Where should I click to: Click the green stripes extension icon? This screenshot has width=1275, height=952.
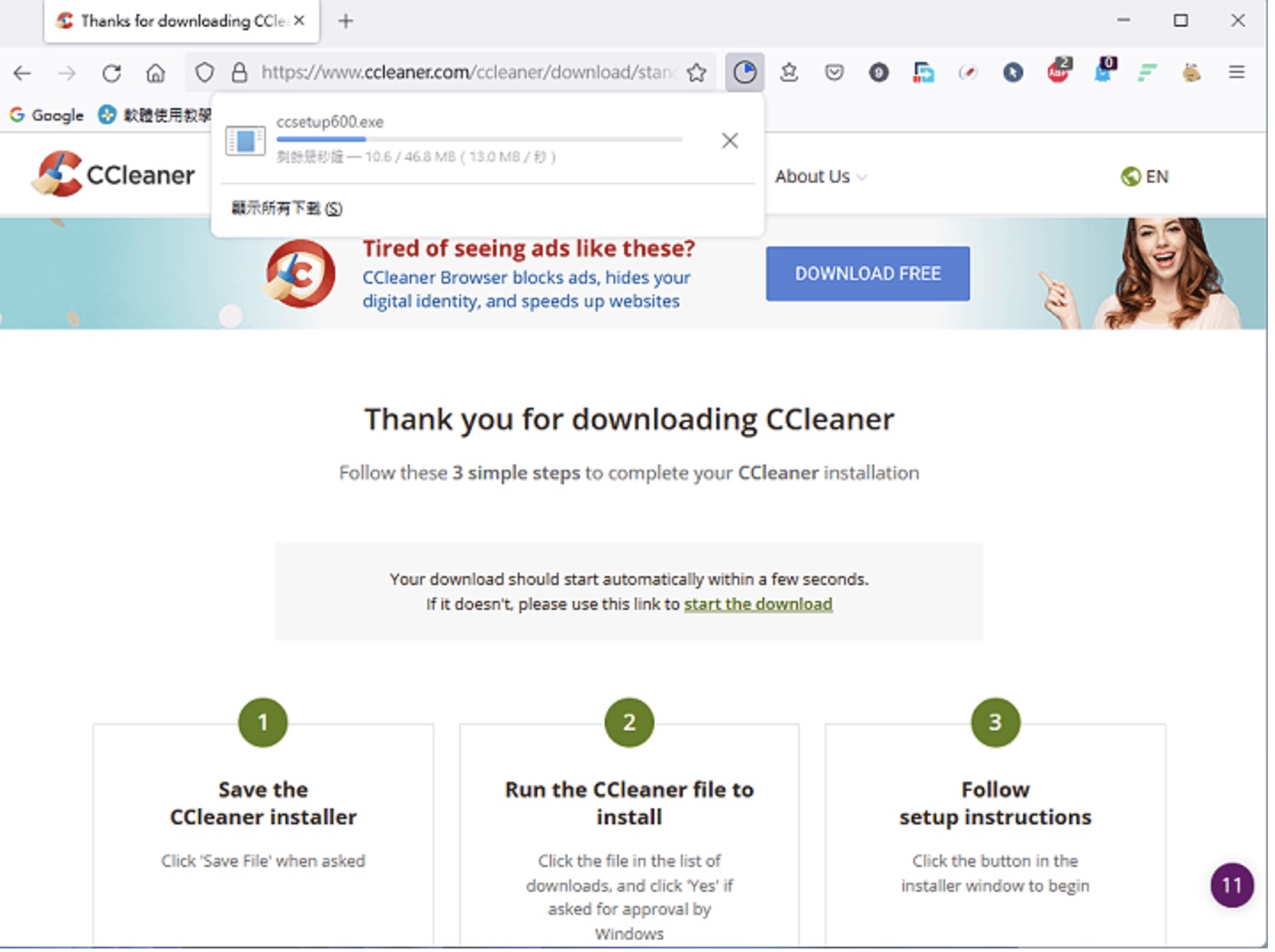[1148, 73]
